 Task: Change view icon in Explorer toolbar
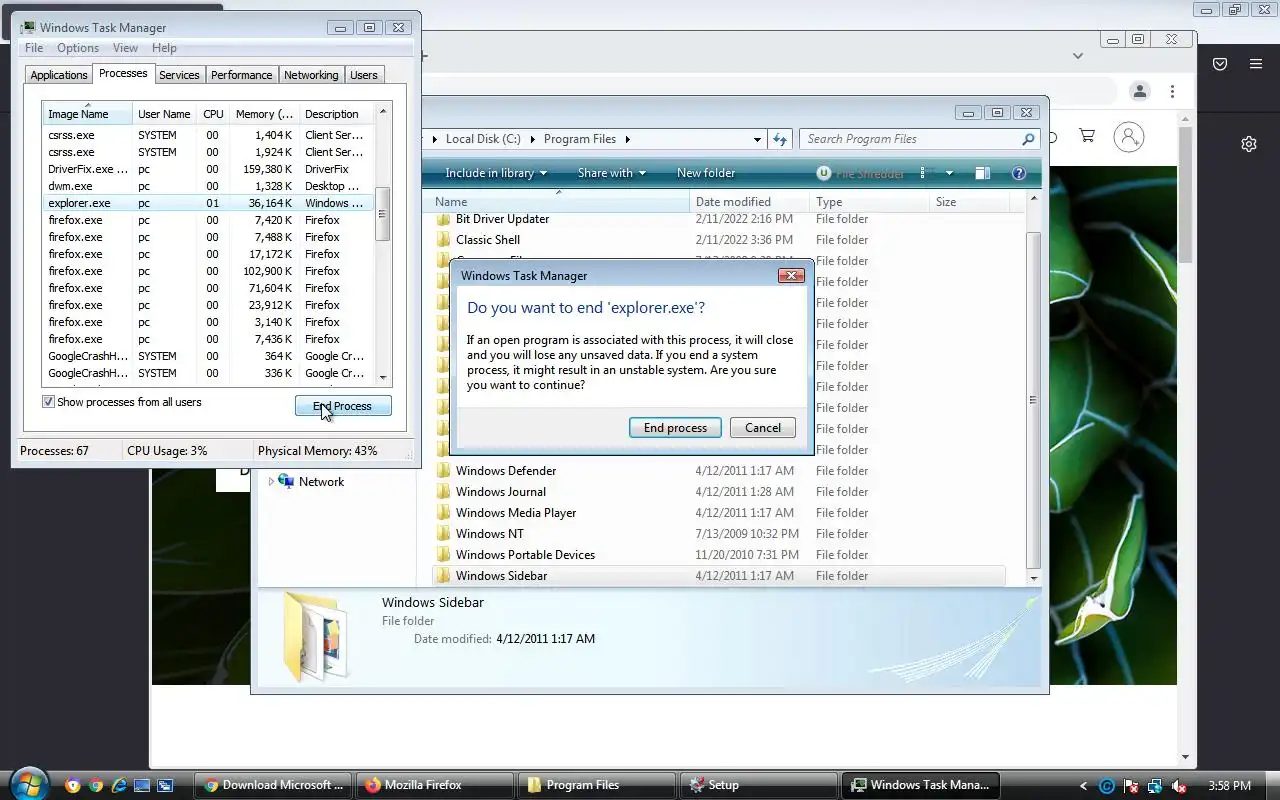tap(924, 173)
